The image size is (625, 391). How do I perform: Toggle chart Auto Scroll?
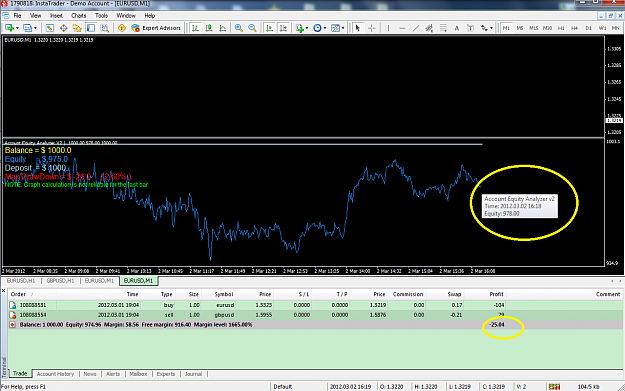[x=269, y=28]
